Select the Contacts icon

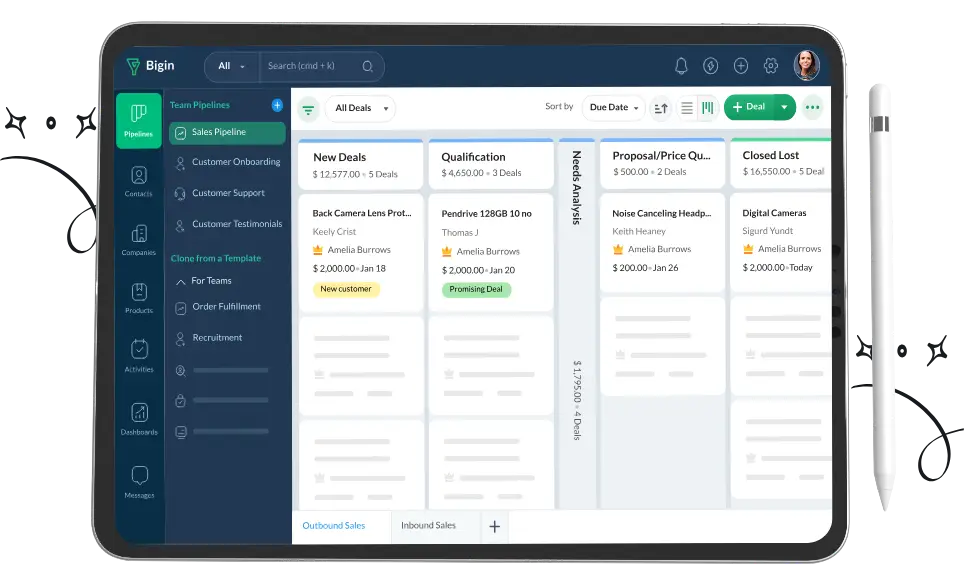[138, 180]
